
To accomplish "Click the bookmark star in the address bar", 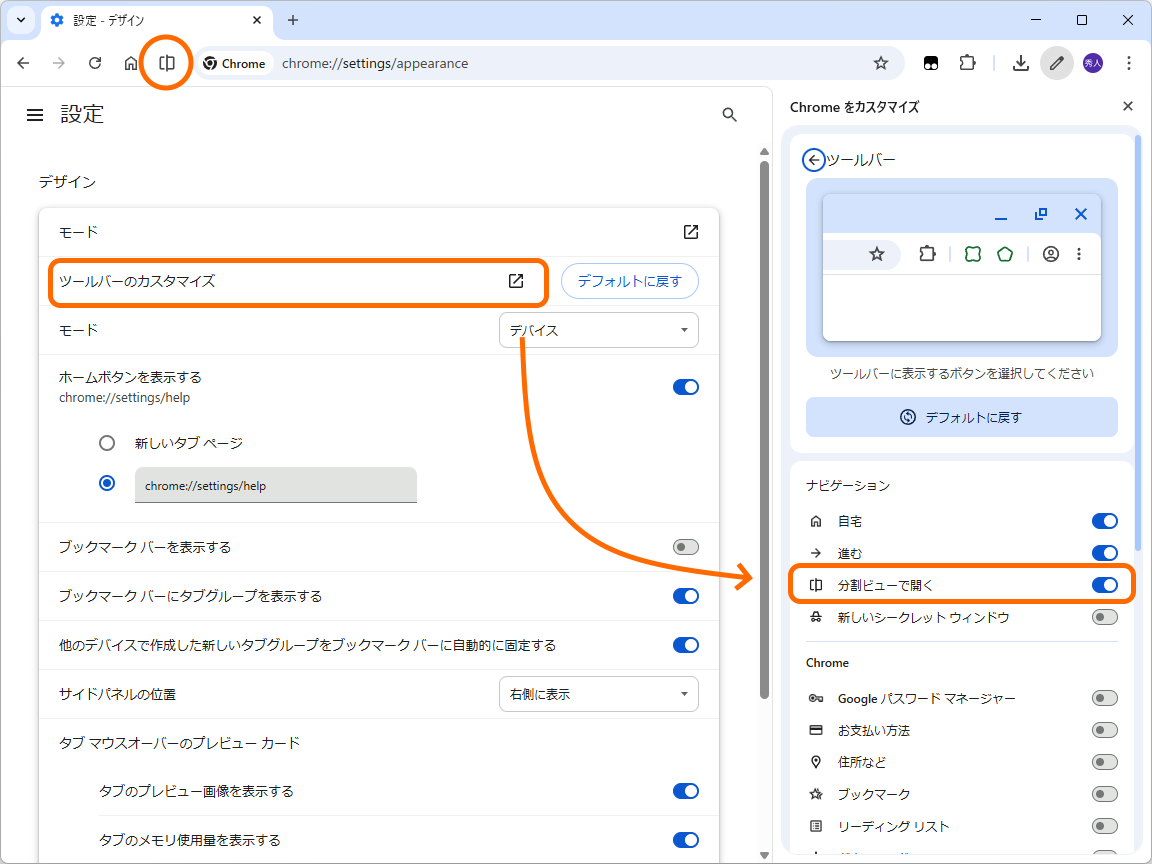I will click(880, 62).
